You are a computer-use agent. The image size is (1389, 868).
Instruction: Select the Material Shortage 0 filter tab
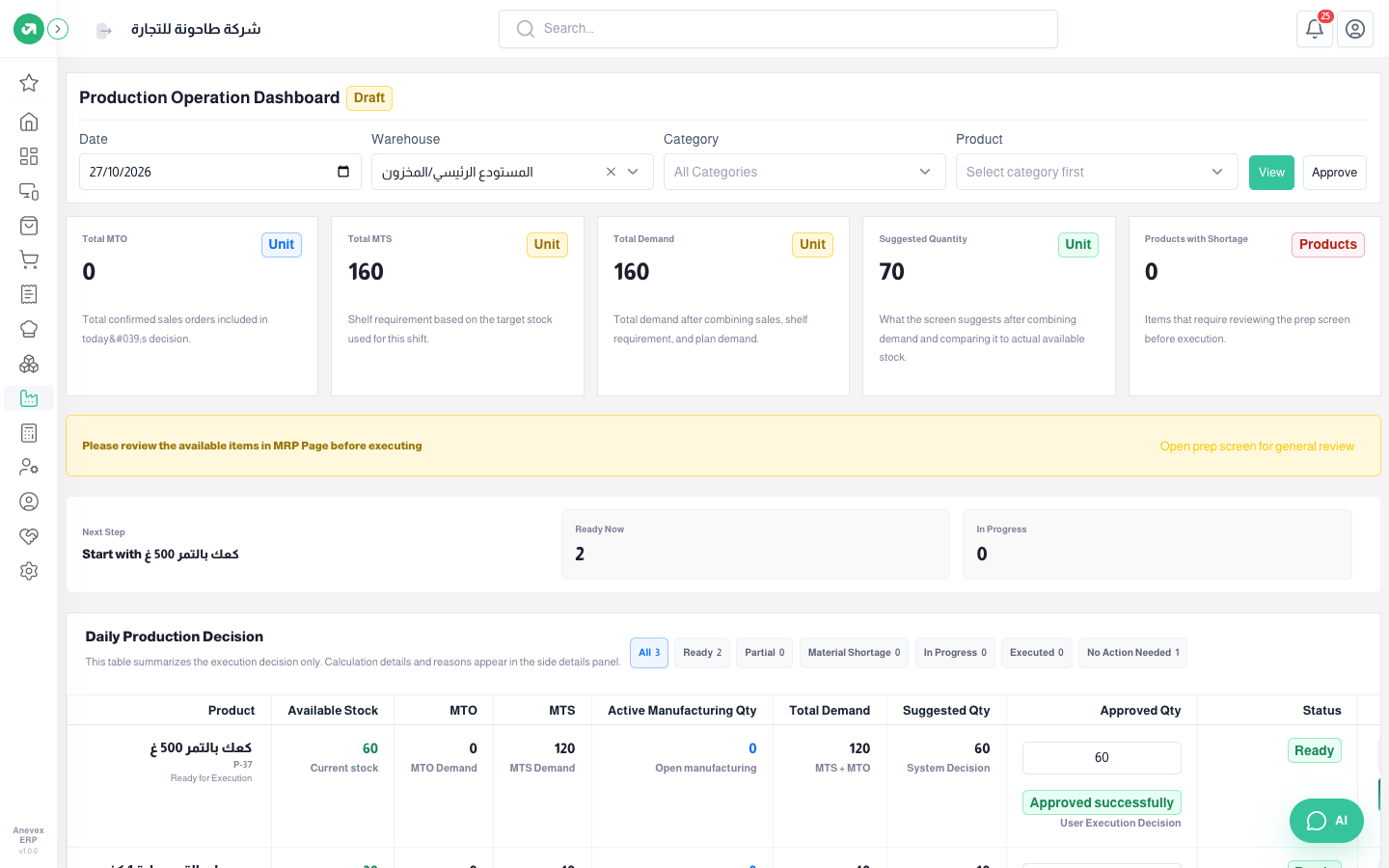[854, 653]
